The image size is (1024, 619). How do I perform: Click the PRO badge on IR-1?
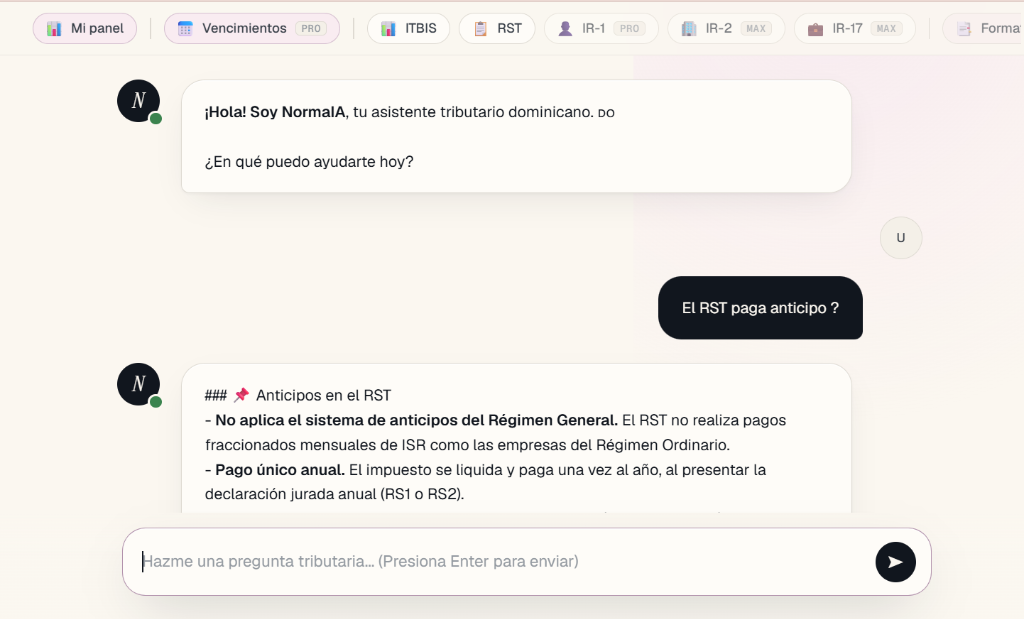click(x=630, y=29)
